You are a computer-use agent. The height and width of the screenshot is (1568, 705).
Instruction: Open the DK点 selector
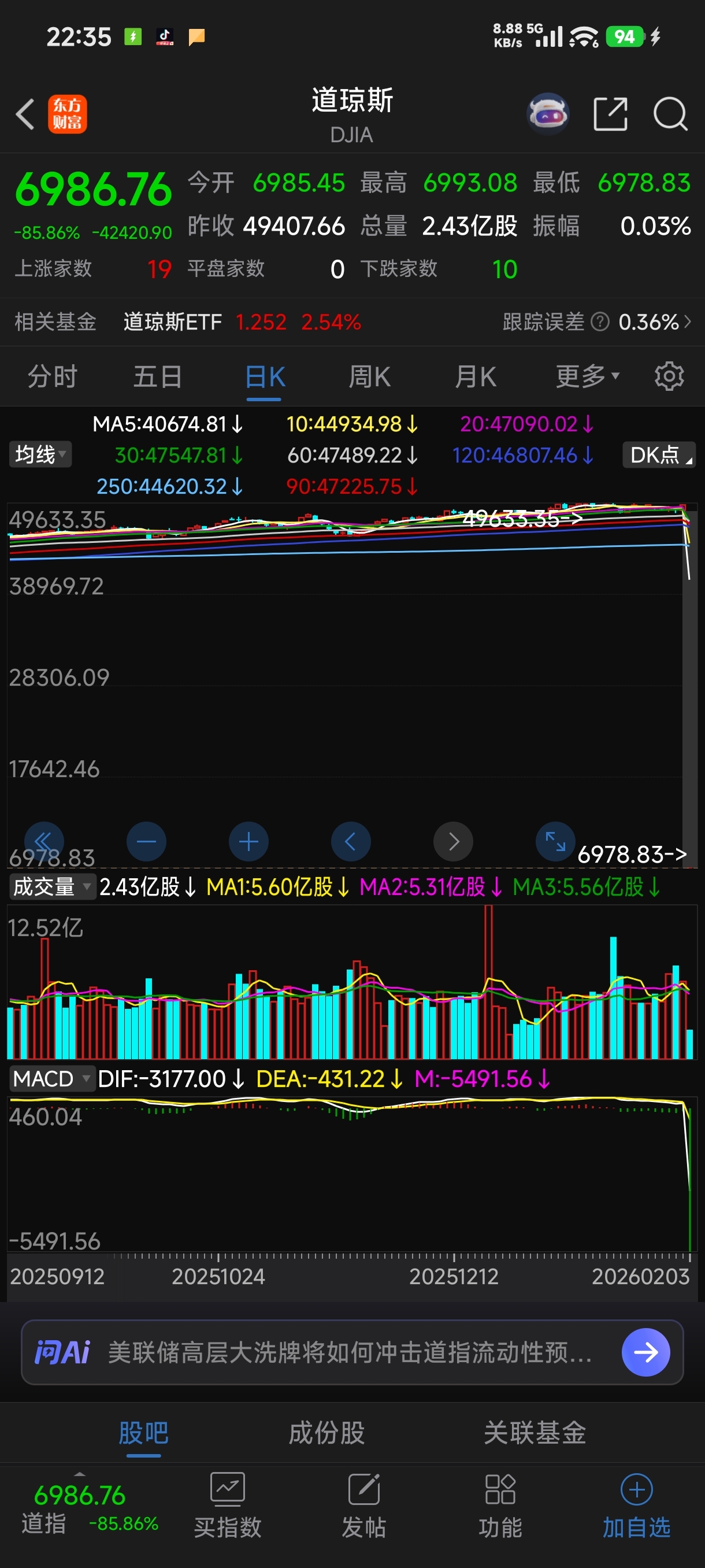[x=659, y=454]
